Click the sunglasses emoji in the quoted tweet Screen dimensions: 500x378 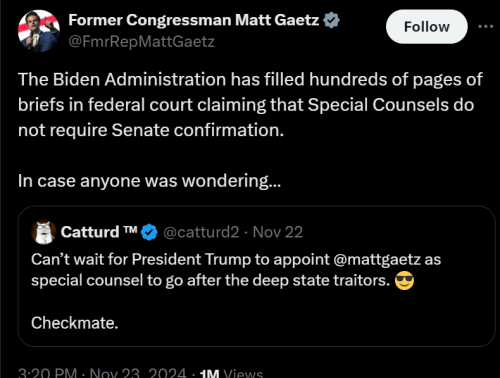404,280
